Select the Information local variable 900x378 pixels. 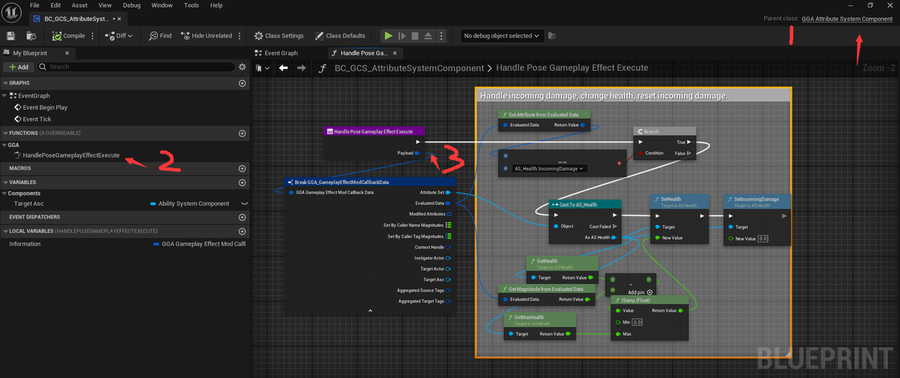[x=25, y=244]
